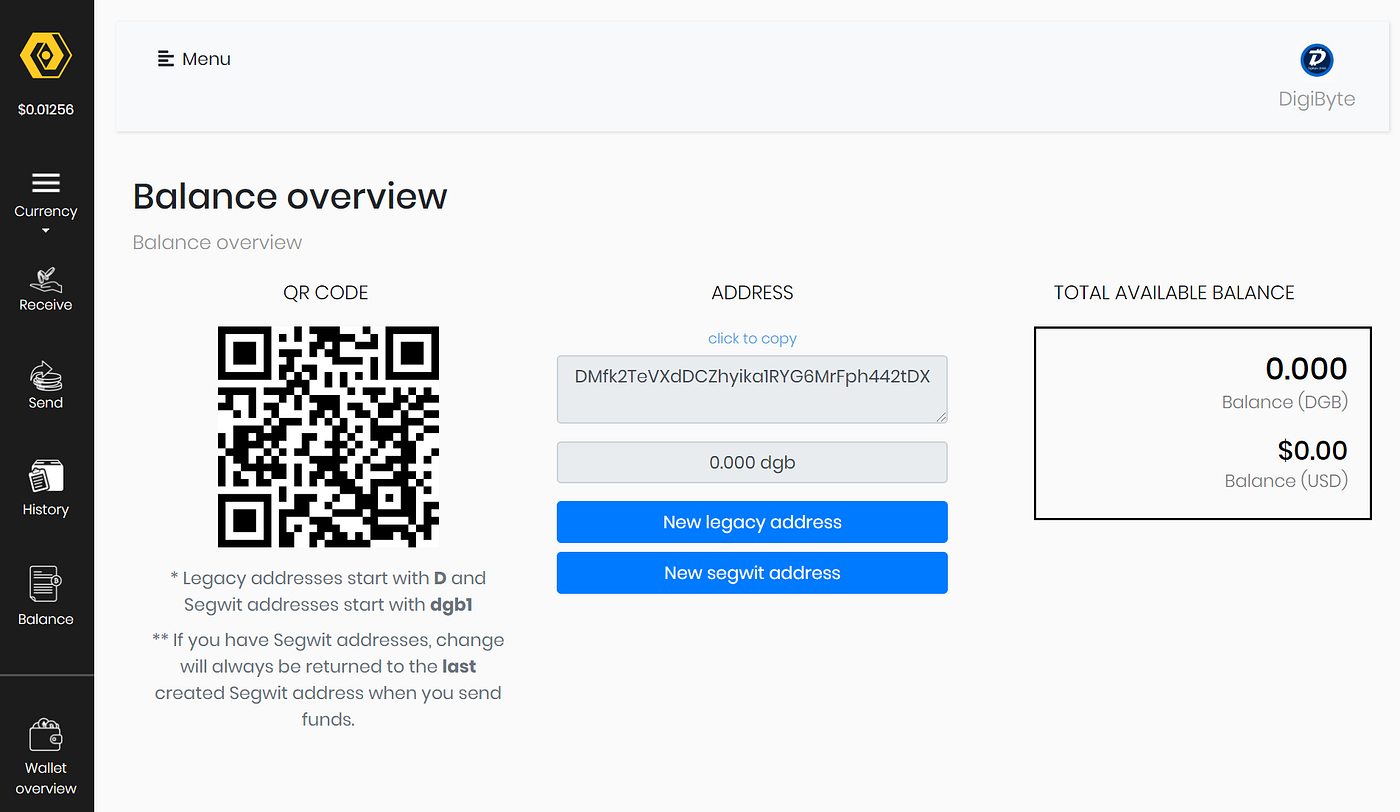Click the address textarea resize handle
The height and width of the screenshot is (812, 1400).
(x=940, y=416)
